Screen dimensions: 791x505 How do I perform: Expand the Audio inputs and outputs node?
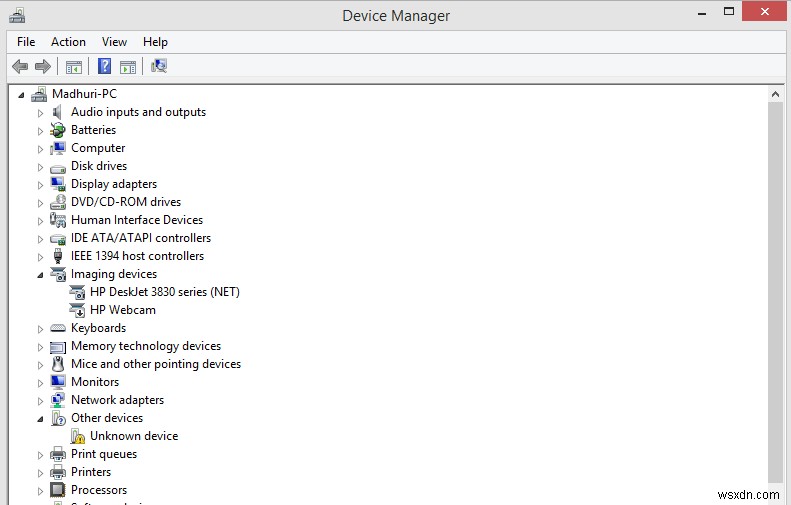tap(41, 113)
